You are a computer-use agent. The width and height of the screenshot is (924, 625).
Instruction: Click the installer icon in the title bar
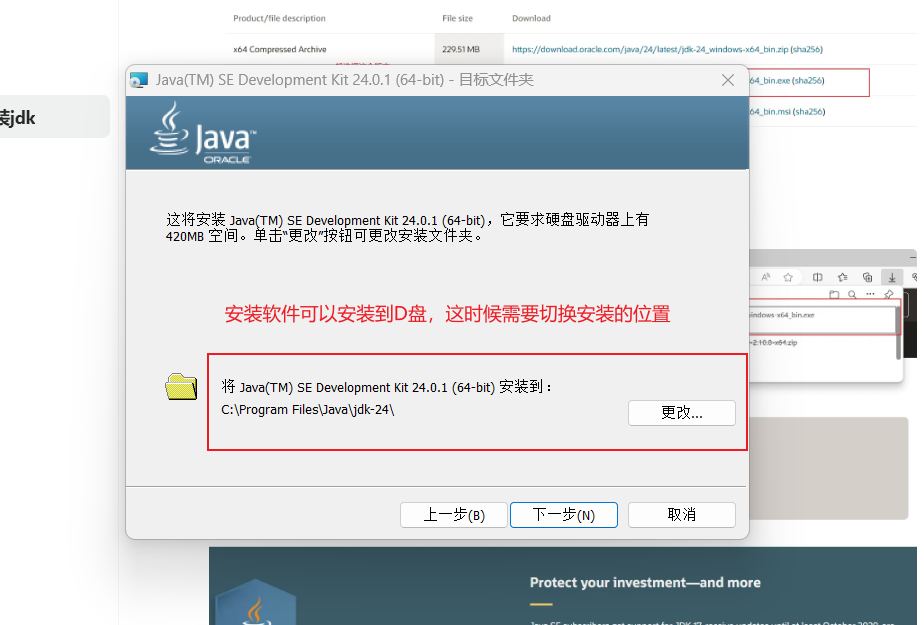(139, 80)
